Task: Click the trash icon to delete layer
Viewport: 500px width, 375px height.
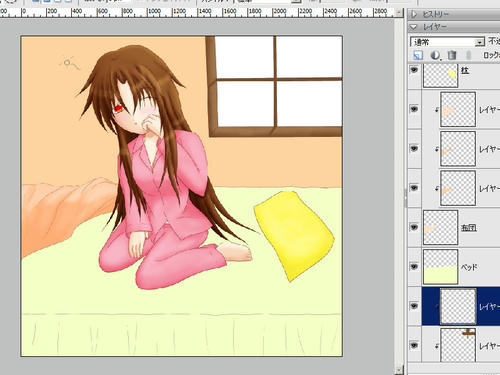Action: 452,55
